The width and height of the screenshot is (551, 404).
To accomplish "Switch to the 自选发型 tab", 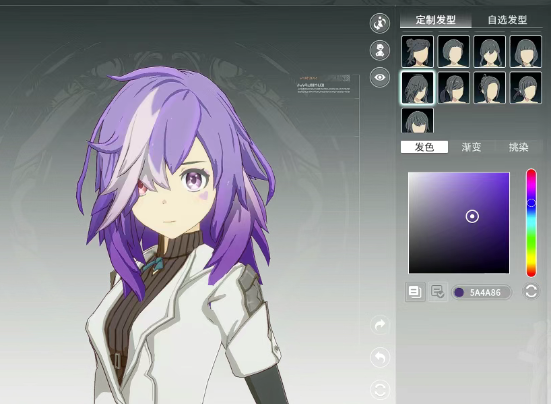I will tap(507, 20).
